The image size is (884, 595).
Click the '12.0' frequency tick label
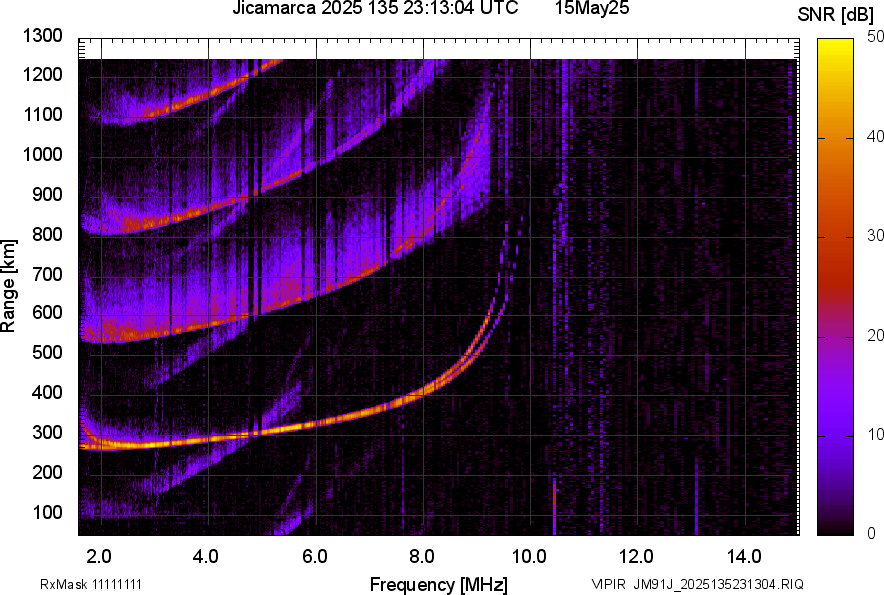[x=637, y=557]
